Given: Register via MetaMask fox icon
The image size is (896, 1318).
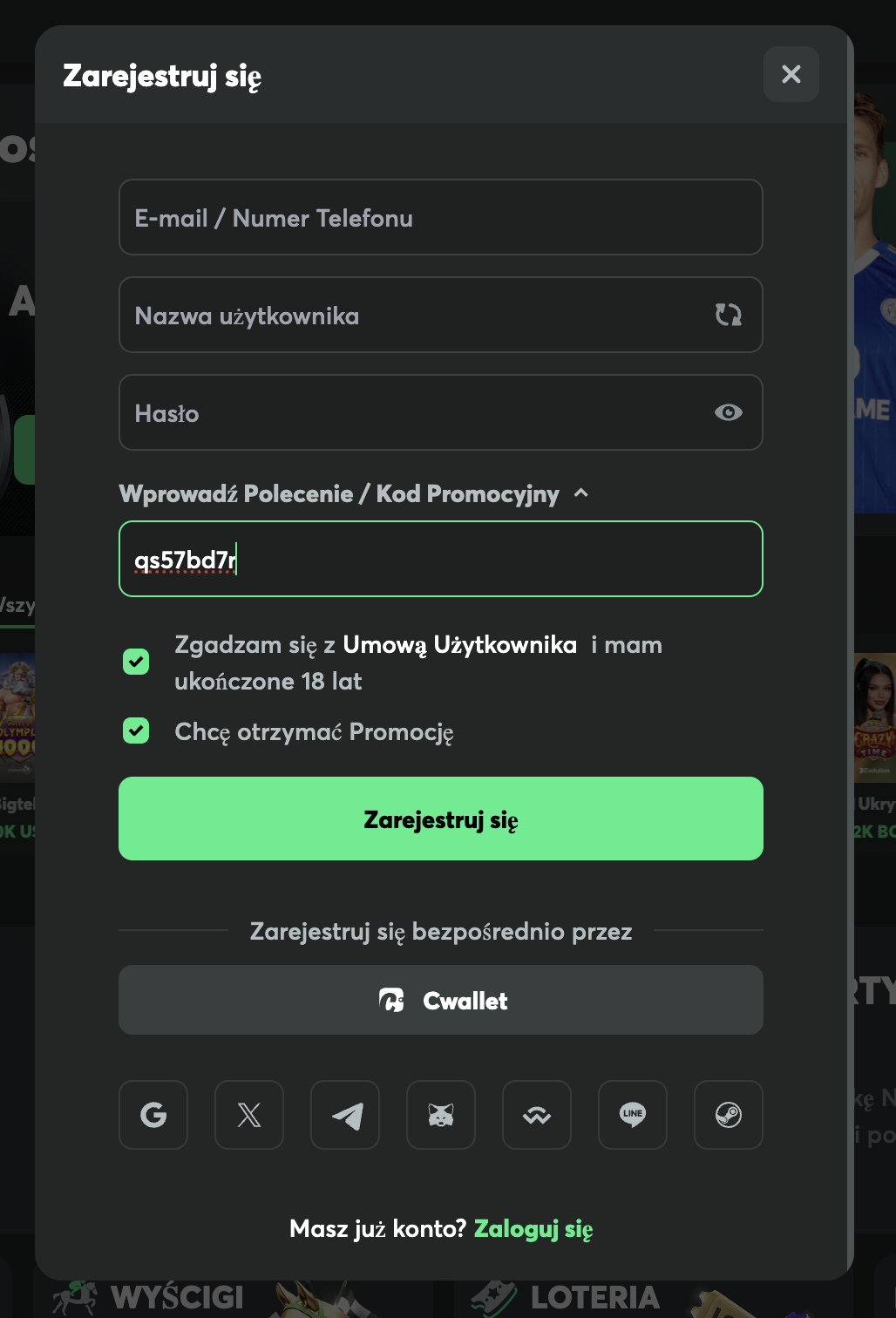Looking at the screenshot, I should 441,1115.
